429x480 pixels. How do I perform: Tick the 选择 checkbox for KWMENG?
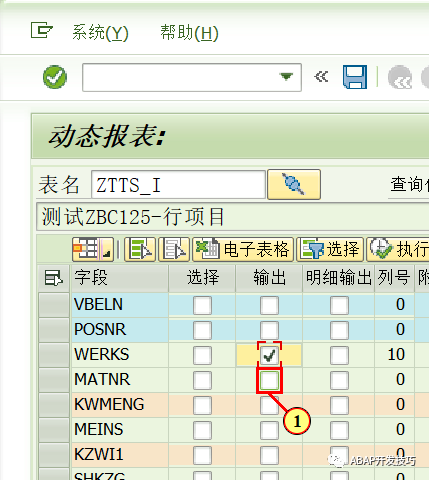[202, 405]
